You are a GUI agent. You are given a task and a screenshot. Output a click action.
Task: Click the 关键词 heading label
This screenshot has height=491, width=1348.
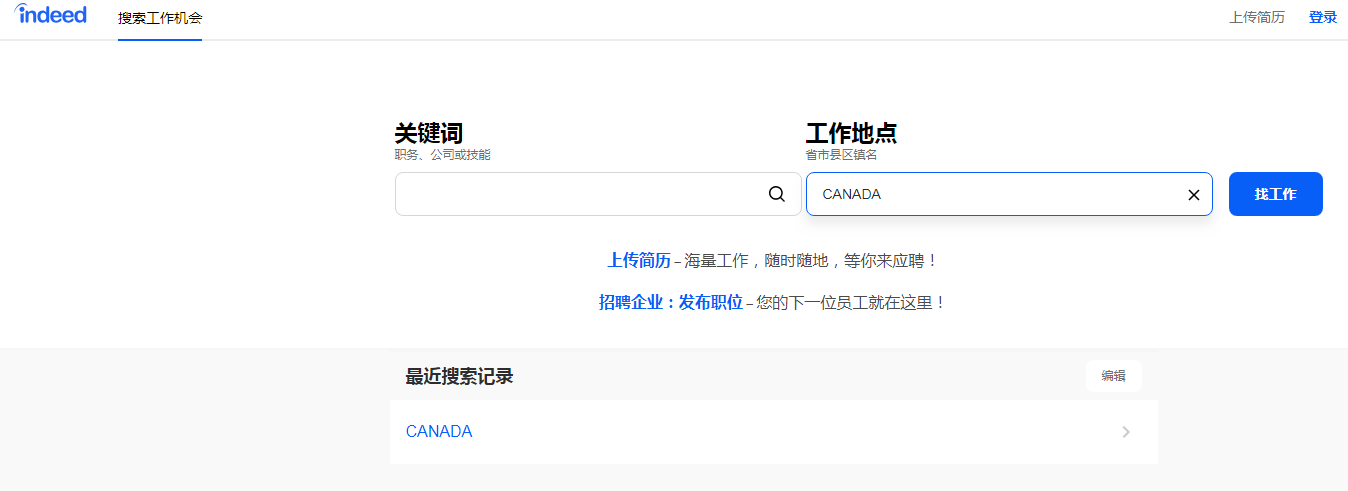[429, 133]
